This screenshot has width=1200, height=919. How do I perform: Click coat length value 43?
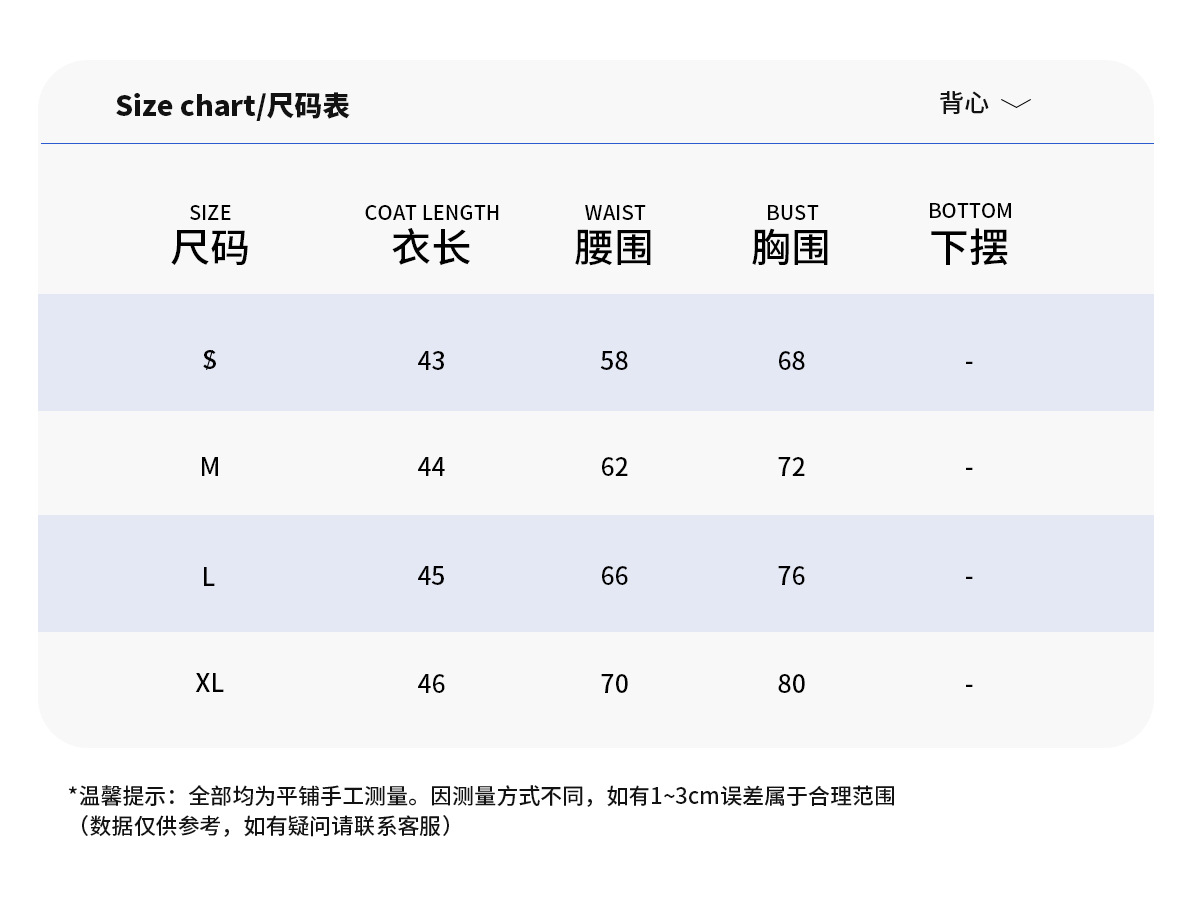point(431,361)
